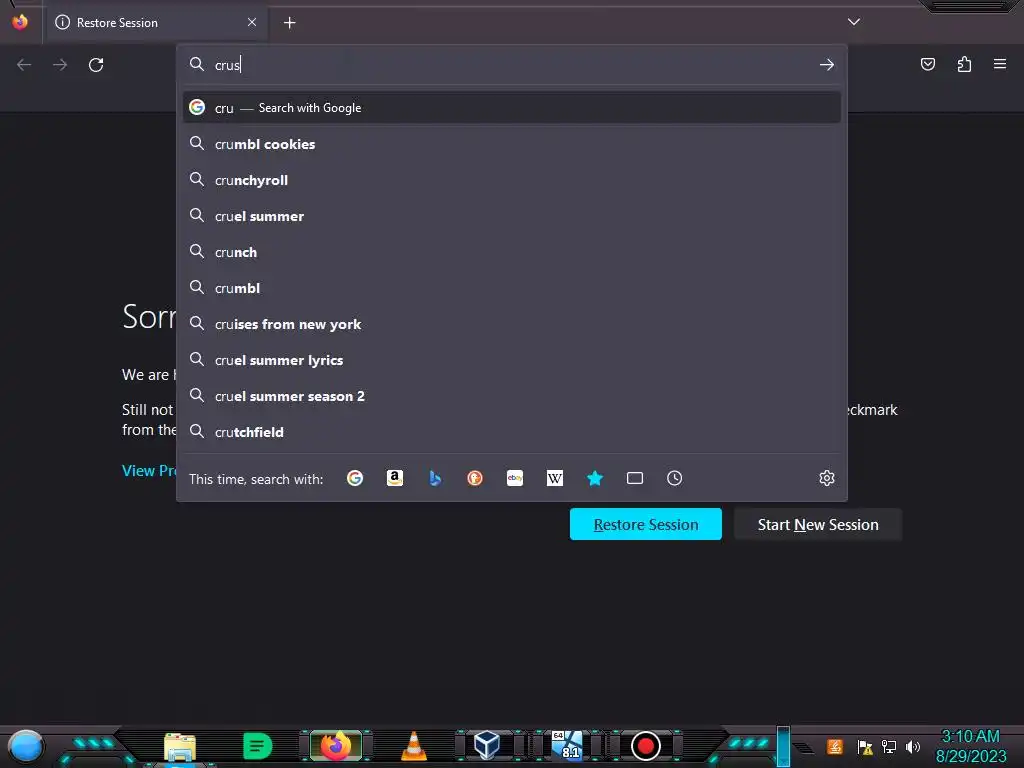Pick 'cruel summer lyrics' suggestion
Image resolution: width=1024 pixels, height=768 pixels.
coord(512,360)
